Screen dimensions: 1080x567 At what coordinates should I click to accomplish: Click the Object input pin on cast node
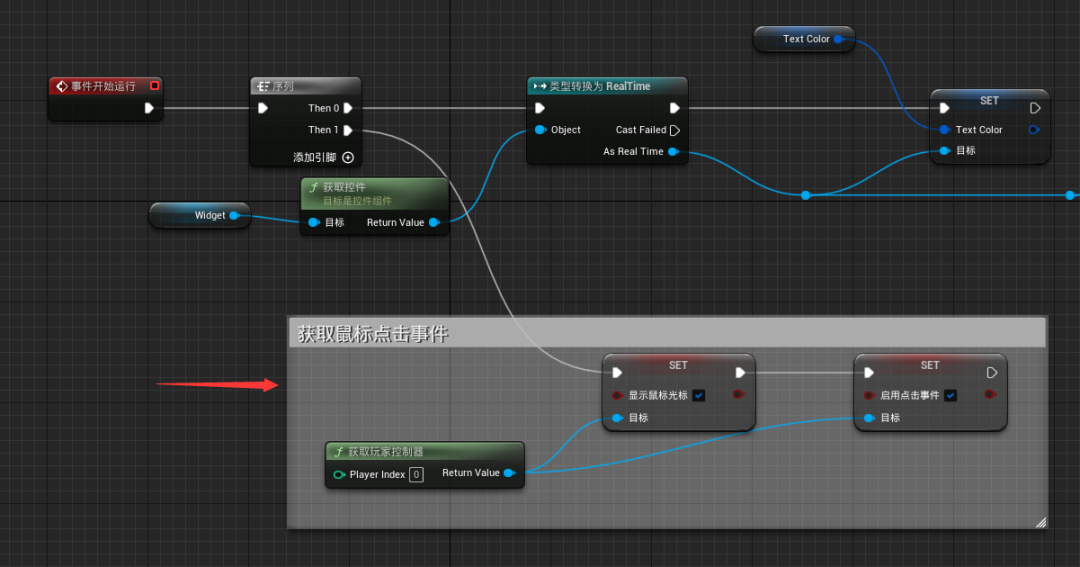click(541, 130)
